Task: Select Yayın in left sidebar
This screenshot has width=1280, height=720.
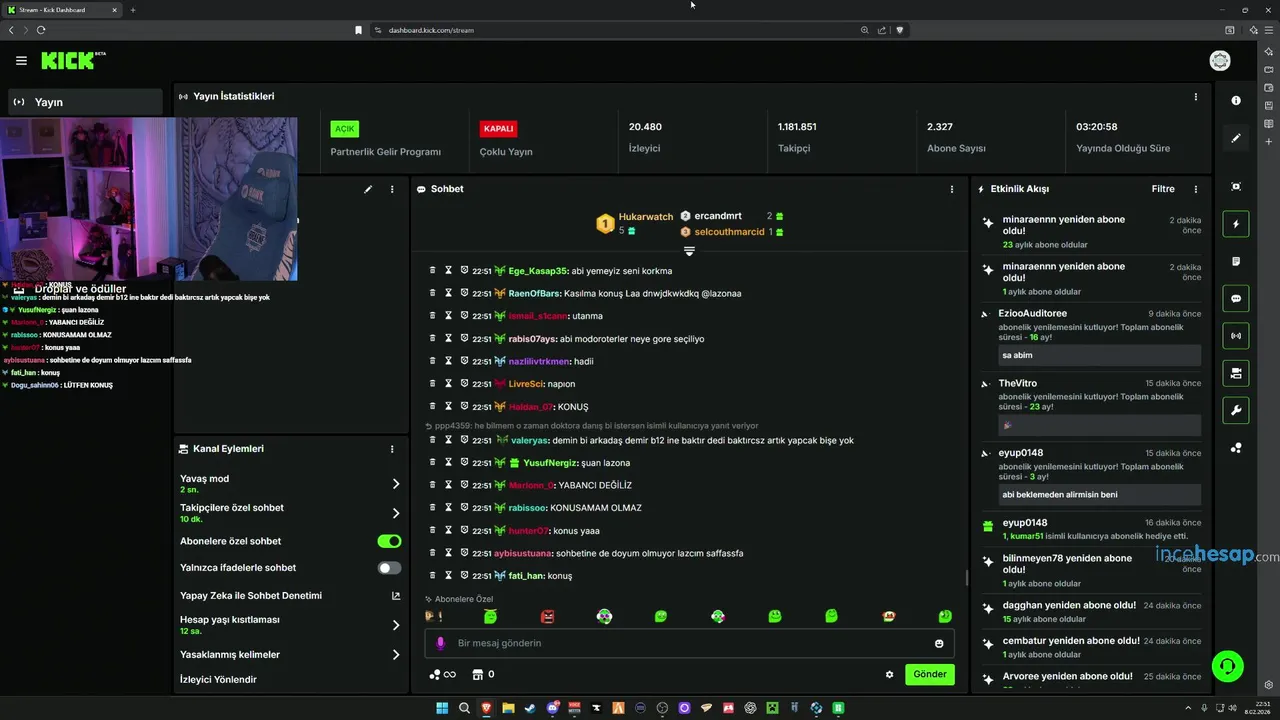Action: coord(85,102)
